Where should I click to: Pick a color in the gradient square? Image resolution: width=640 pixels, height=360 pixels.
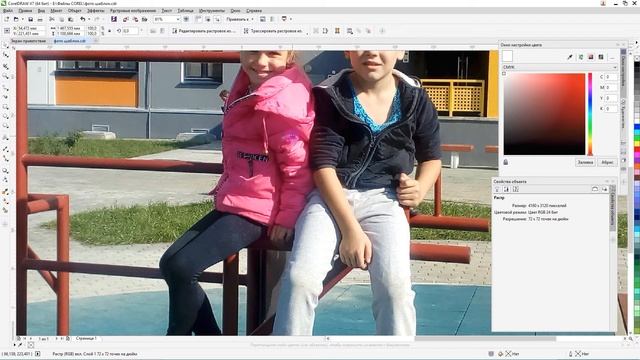544,114
